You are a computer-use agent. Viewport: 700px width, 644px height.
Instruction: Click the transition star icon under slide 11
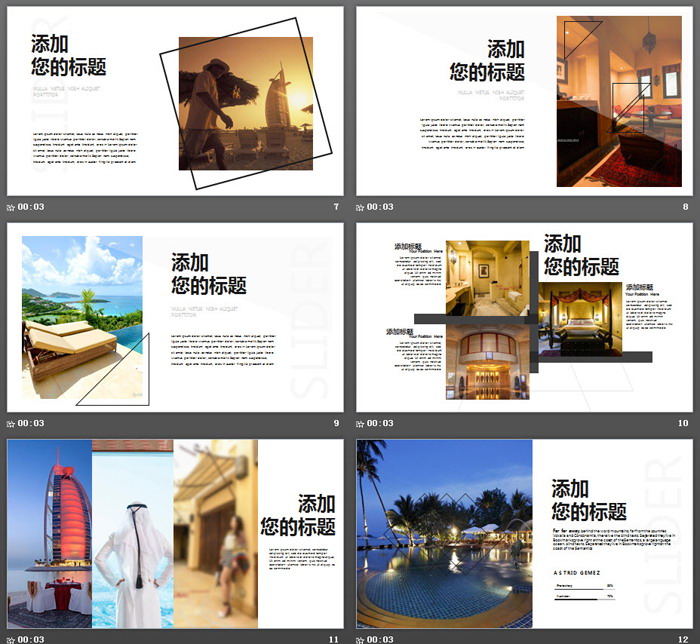[x=11, y=639]
